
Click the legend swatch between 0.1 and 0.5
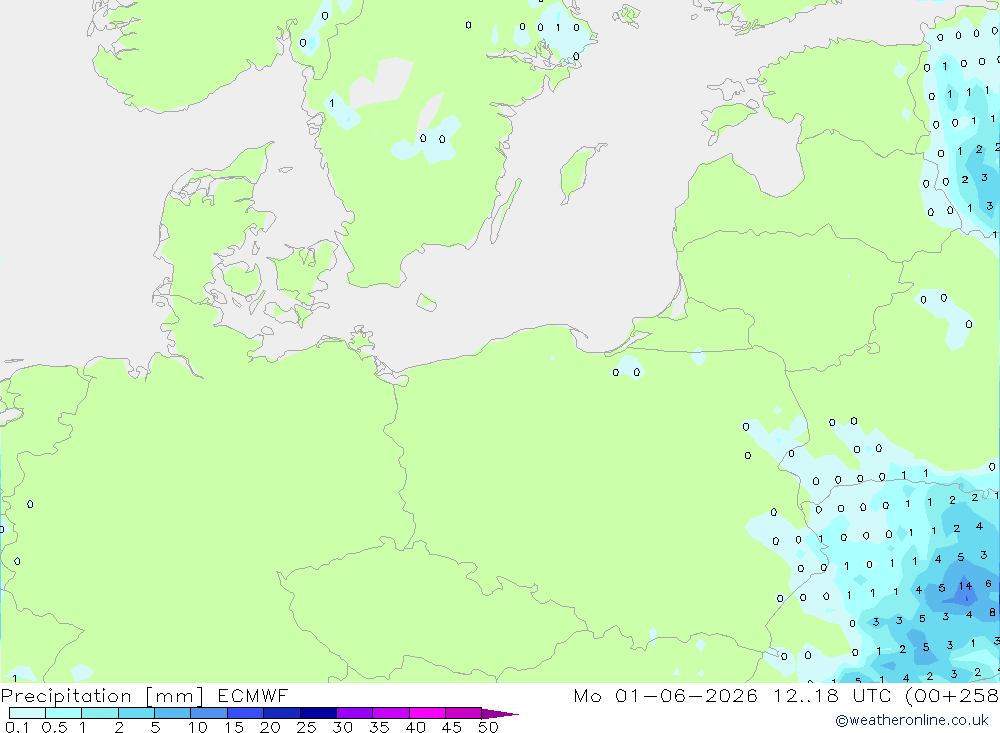(27, 713)
